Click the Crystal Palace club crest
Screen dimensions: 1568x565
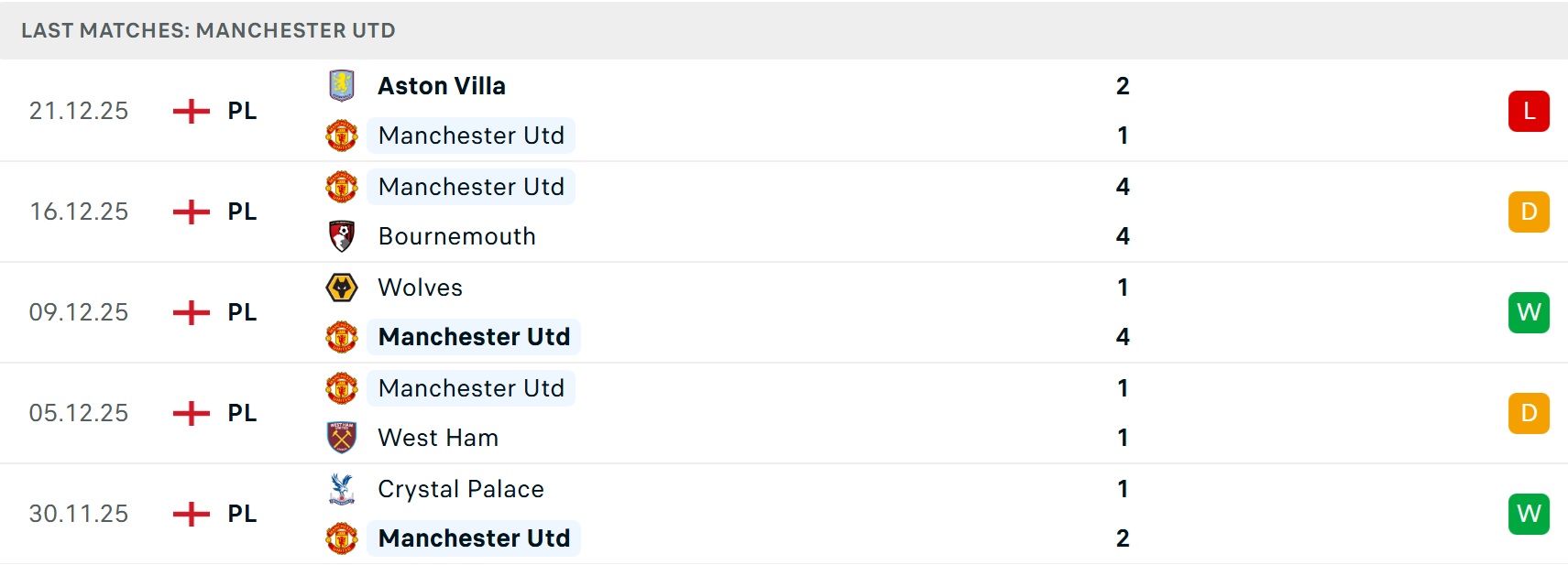coord(342,489)
